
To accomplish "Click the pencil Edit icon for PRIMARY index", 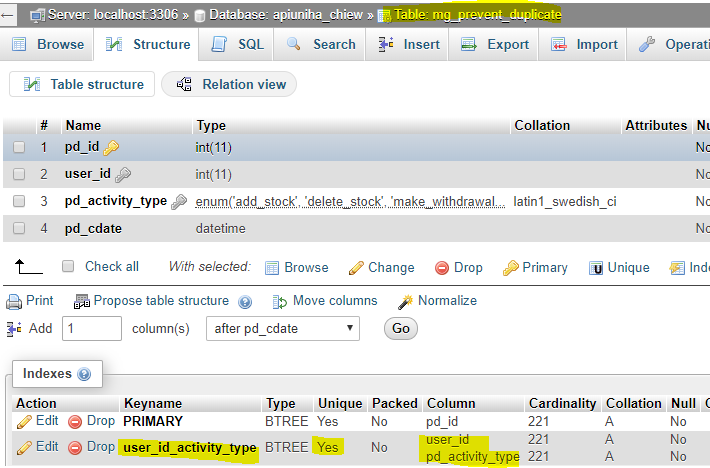I will [24, 422].
